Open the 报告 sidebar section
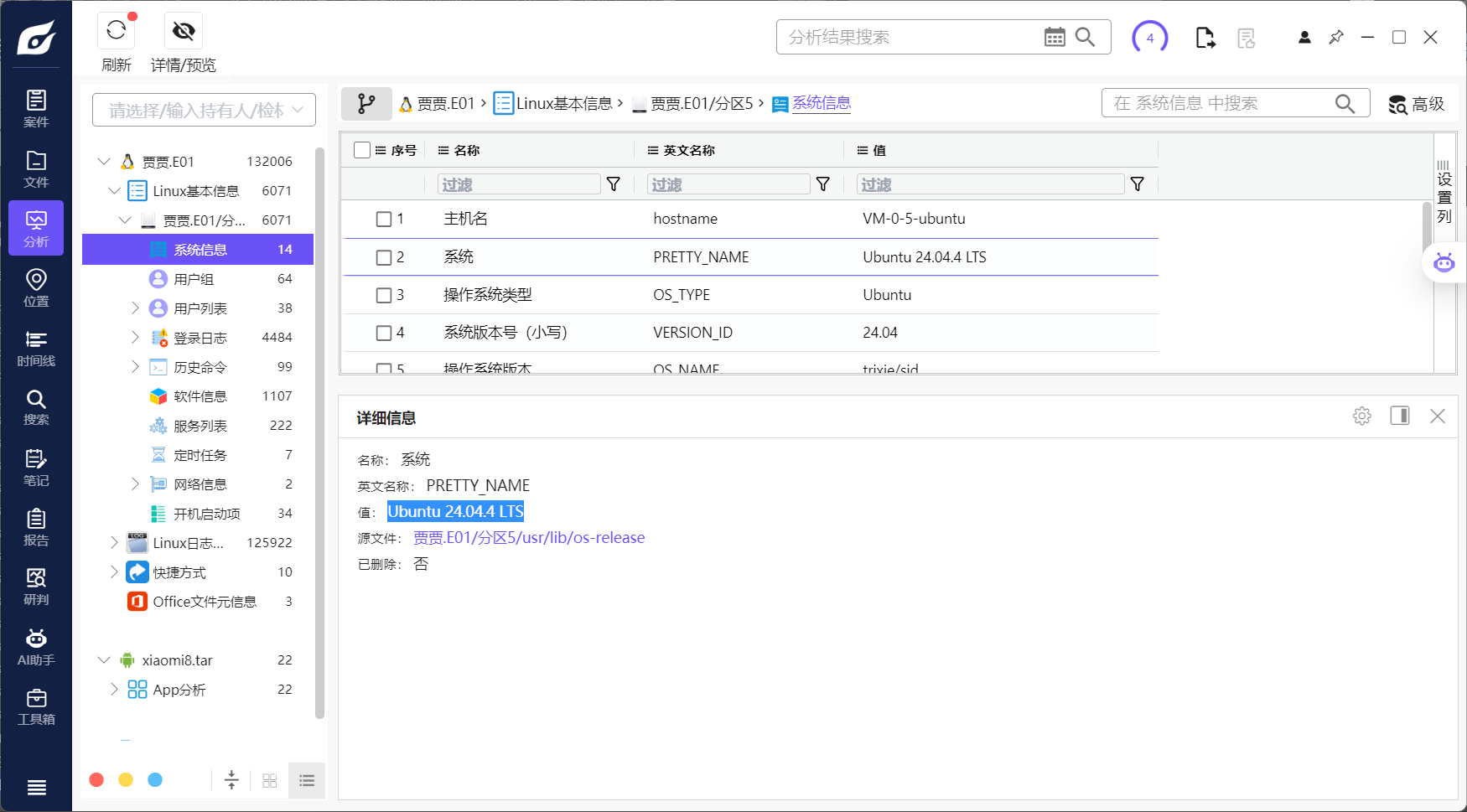The image size is (1467, 812). click(36, 527)
